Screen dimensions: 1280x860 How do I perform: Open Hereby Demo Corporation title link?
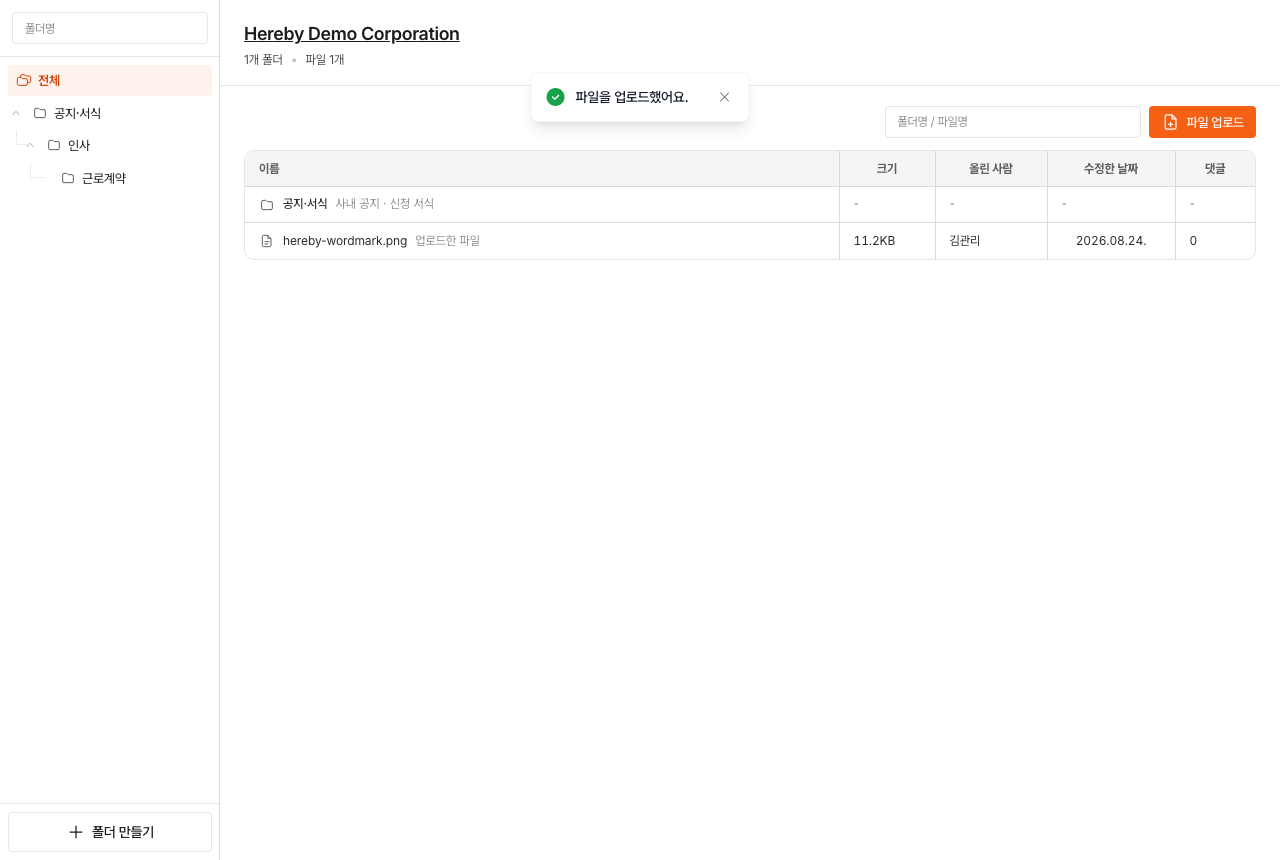point(352,34)
